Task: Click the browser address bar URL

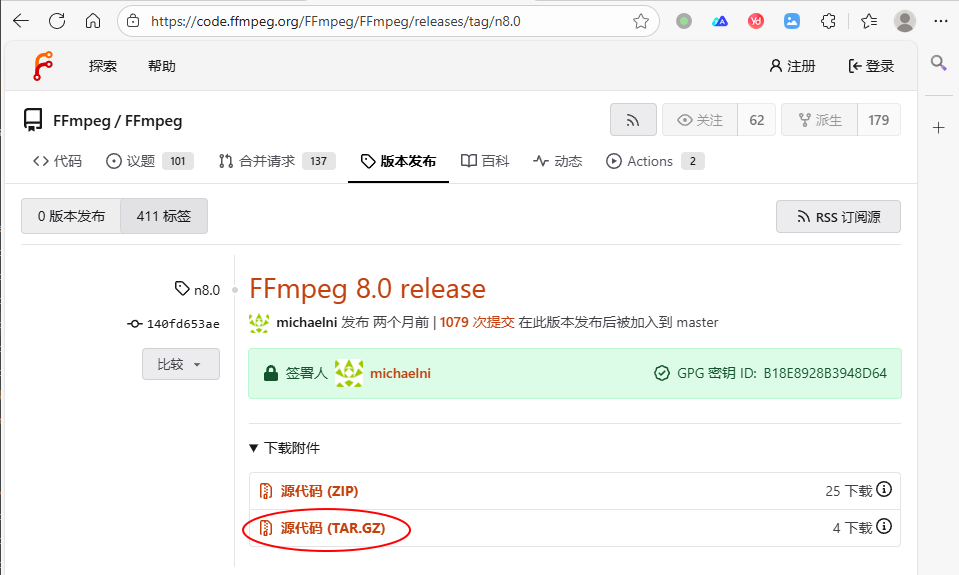Action: 335,21
